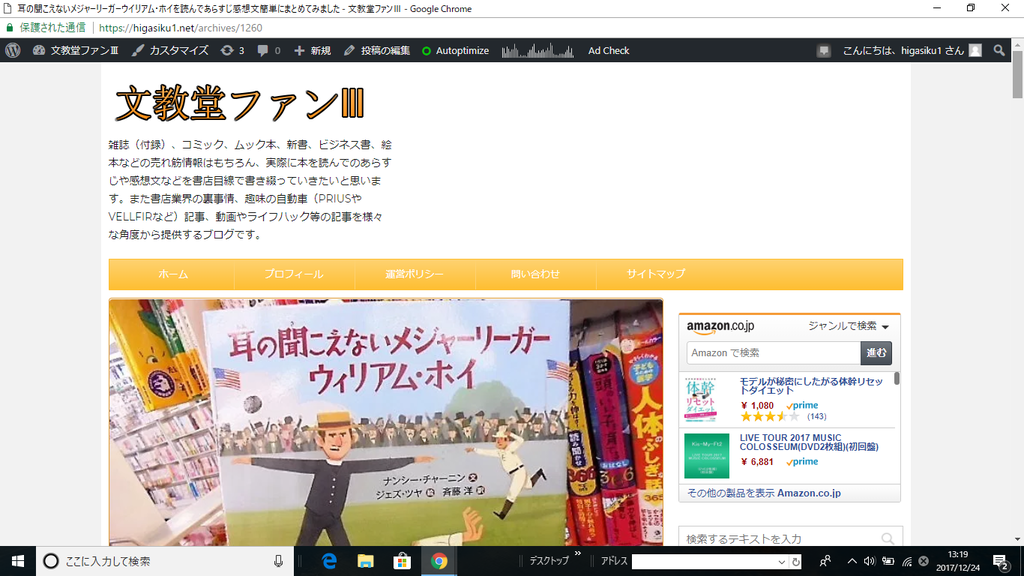Open the notifications icon in admin bar
This screenshot has width=1024, height=576.
(824, 50)
